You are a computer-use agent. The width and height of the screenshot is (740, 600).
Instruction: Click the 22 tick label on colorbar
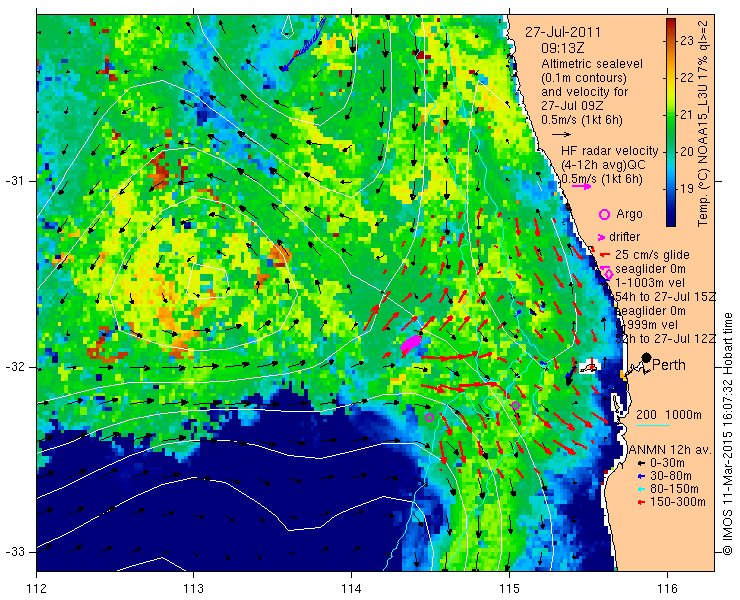[x=686, y=78]
